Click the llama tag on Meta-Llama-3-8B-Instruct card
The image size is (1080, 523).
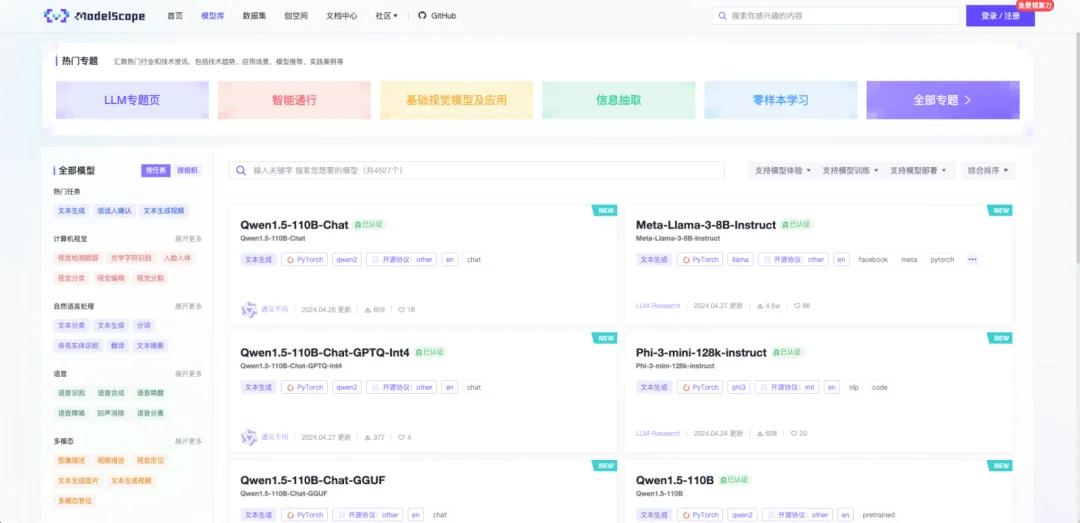point(740,260)
